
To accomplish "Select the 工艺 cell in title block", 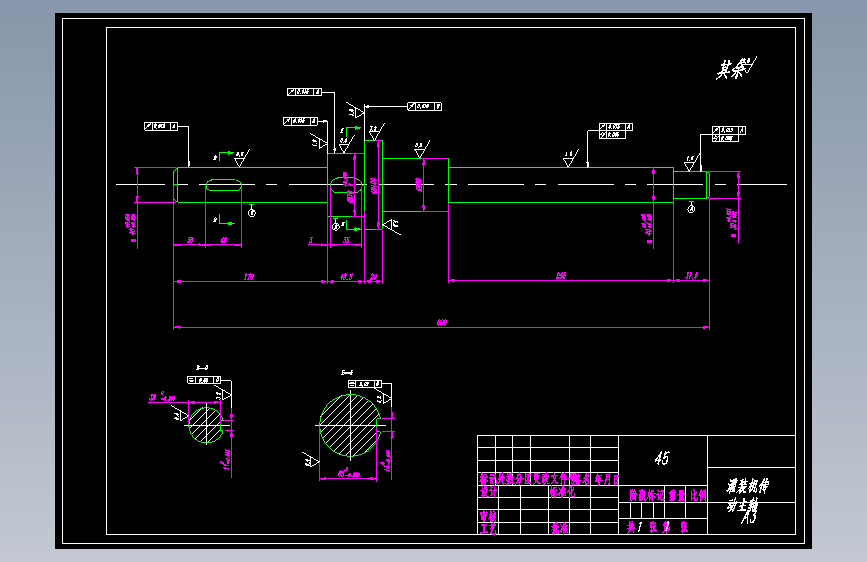I will click(x=488, y=528).
